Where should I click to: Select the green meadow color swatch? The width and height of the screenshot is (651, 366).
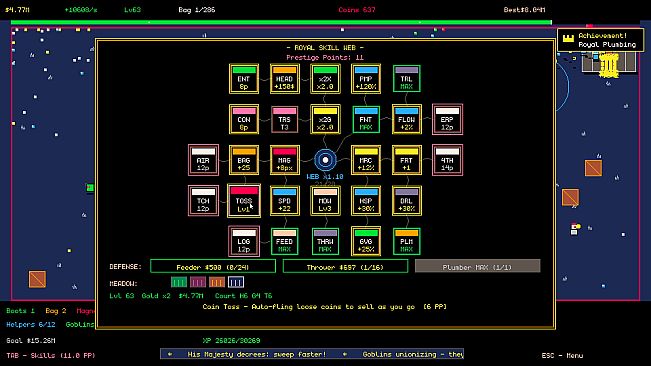pos(179,283)
